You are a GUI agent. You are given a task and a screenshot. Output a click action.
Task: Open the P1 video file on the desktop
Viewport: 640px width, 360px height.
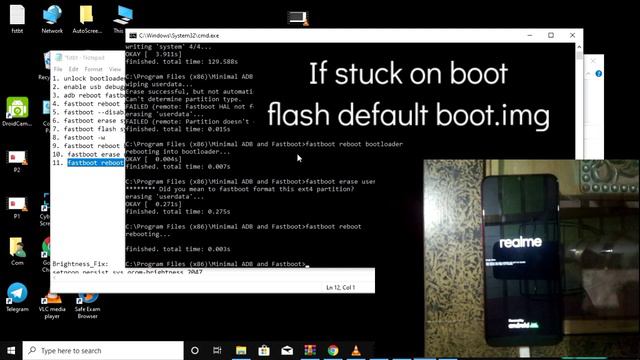click(x=17, y=207)
